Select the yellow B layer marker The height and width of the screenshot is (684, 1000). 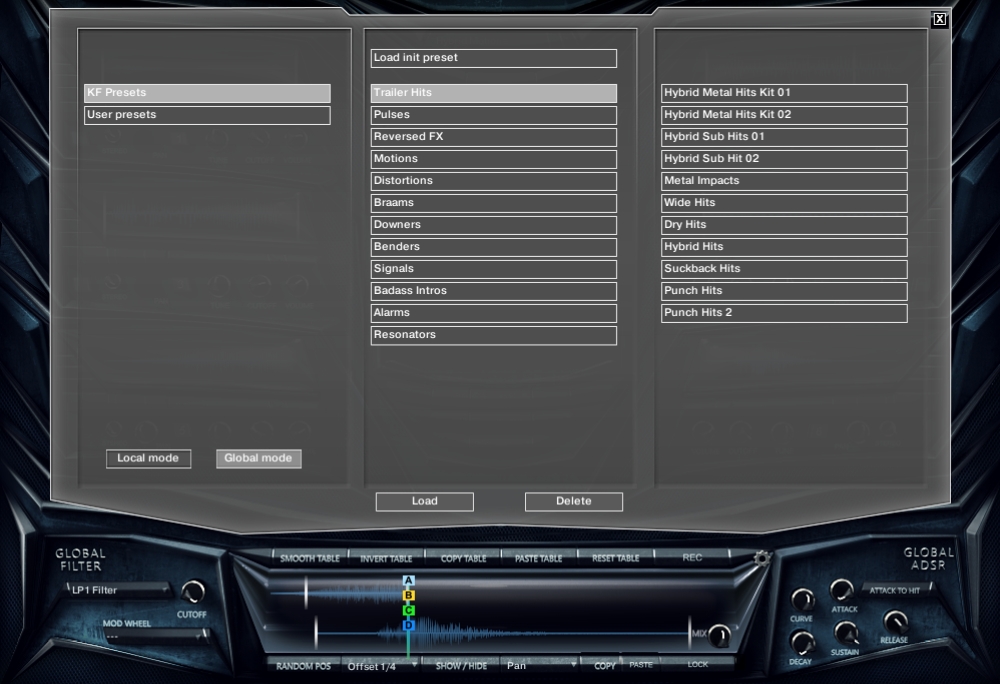[x=408, y=595]
